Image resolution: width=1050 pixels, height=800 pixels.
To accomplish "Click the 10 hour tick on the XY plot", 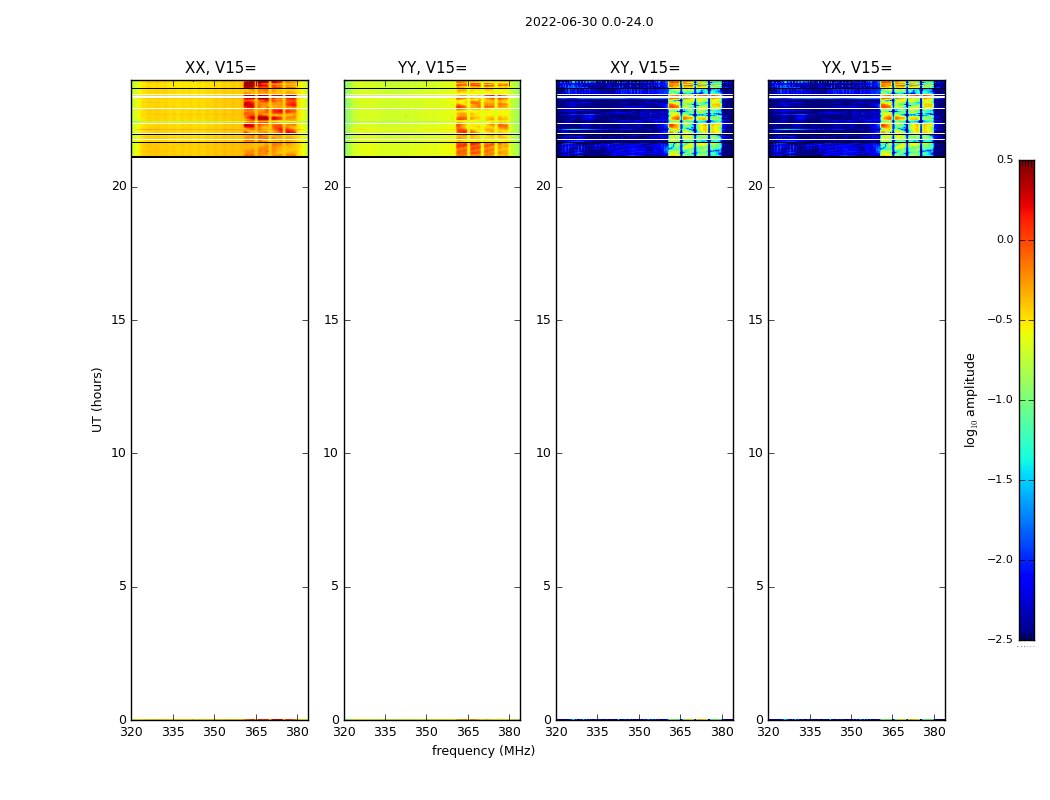I will [543, 453].
